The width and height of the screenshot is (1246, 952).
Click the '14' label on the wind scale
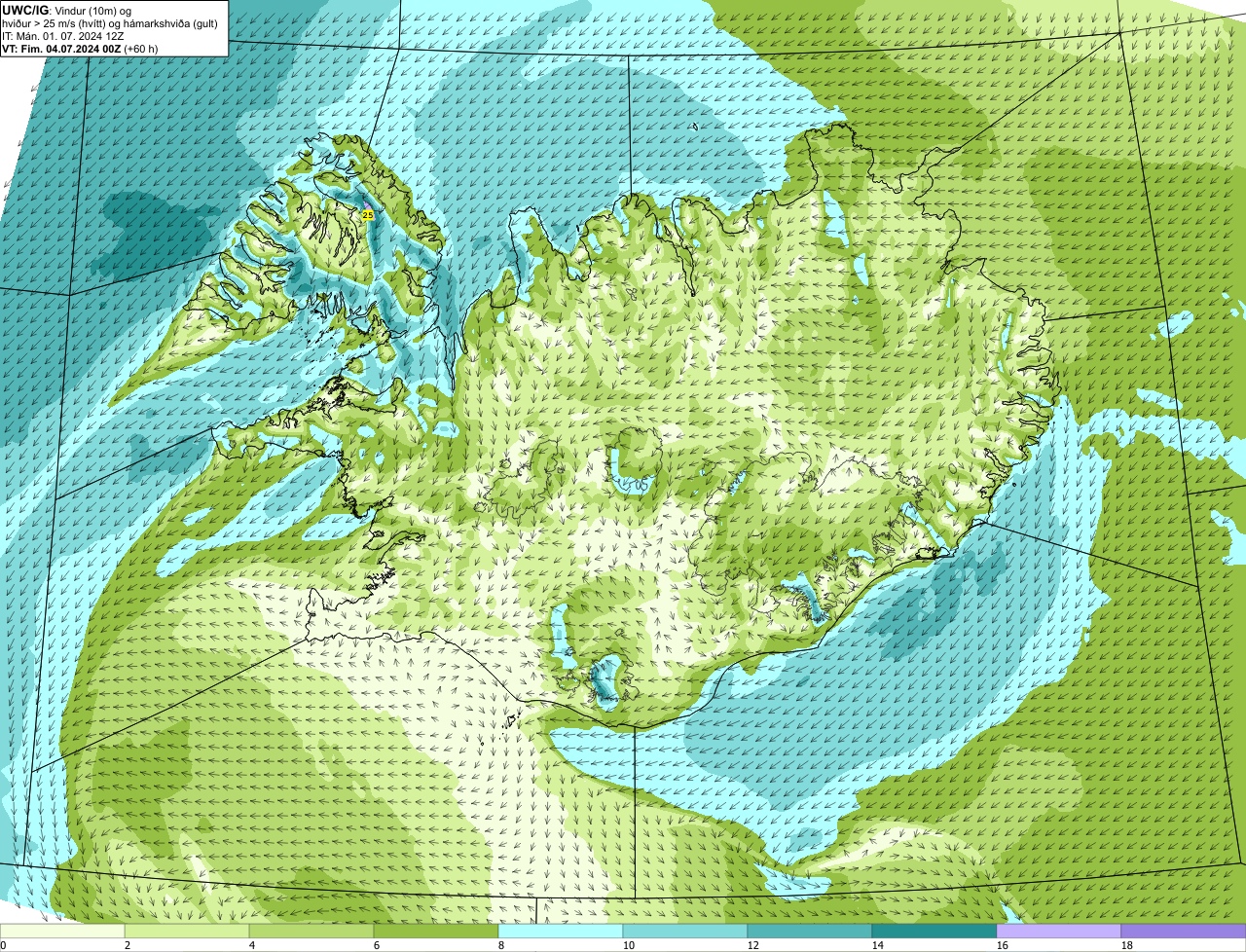[x=878, y=945]
